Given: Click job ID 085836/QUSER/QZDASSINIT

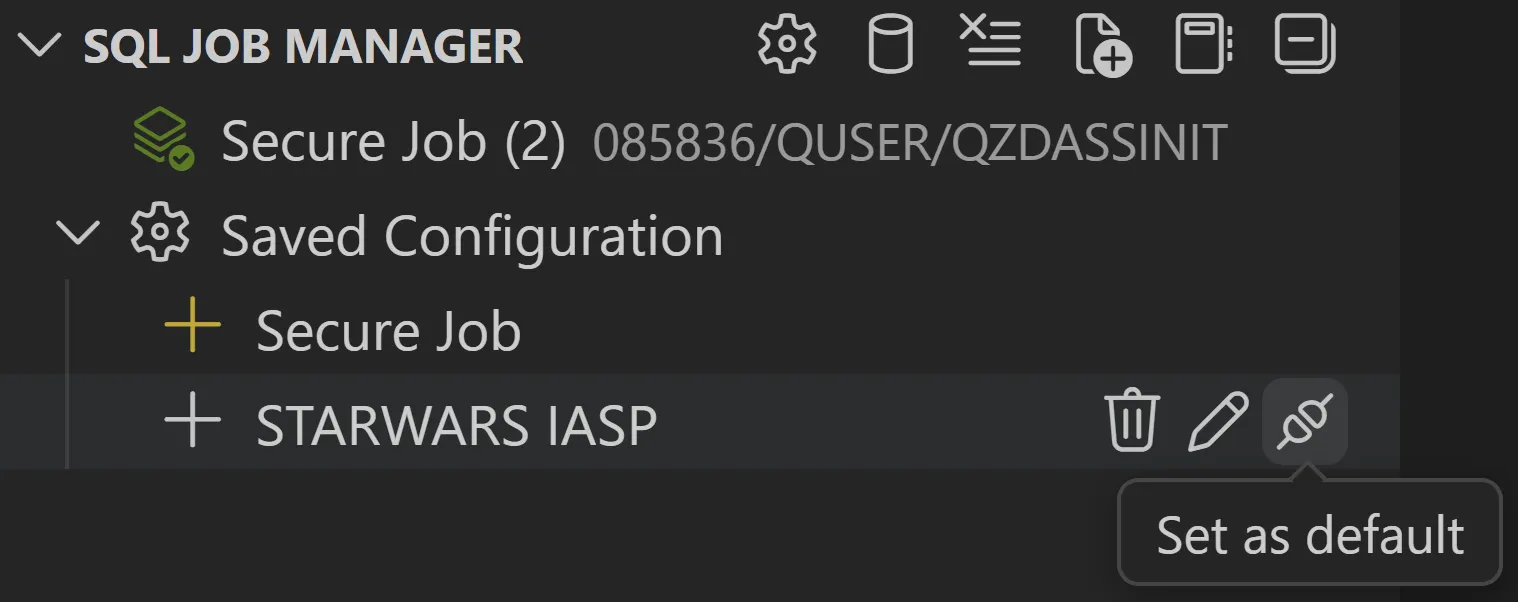Looking at the screenshot, I should [909, 144].
